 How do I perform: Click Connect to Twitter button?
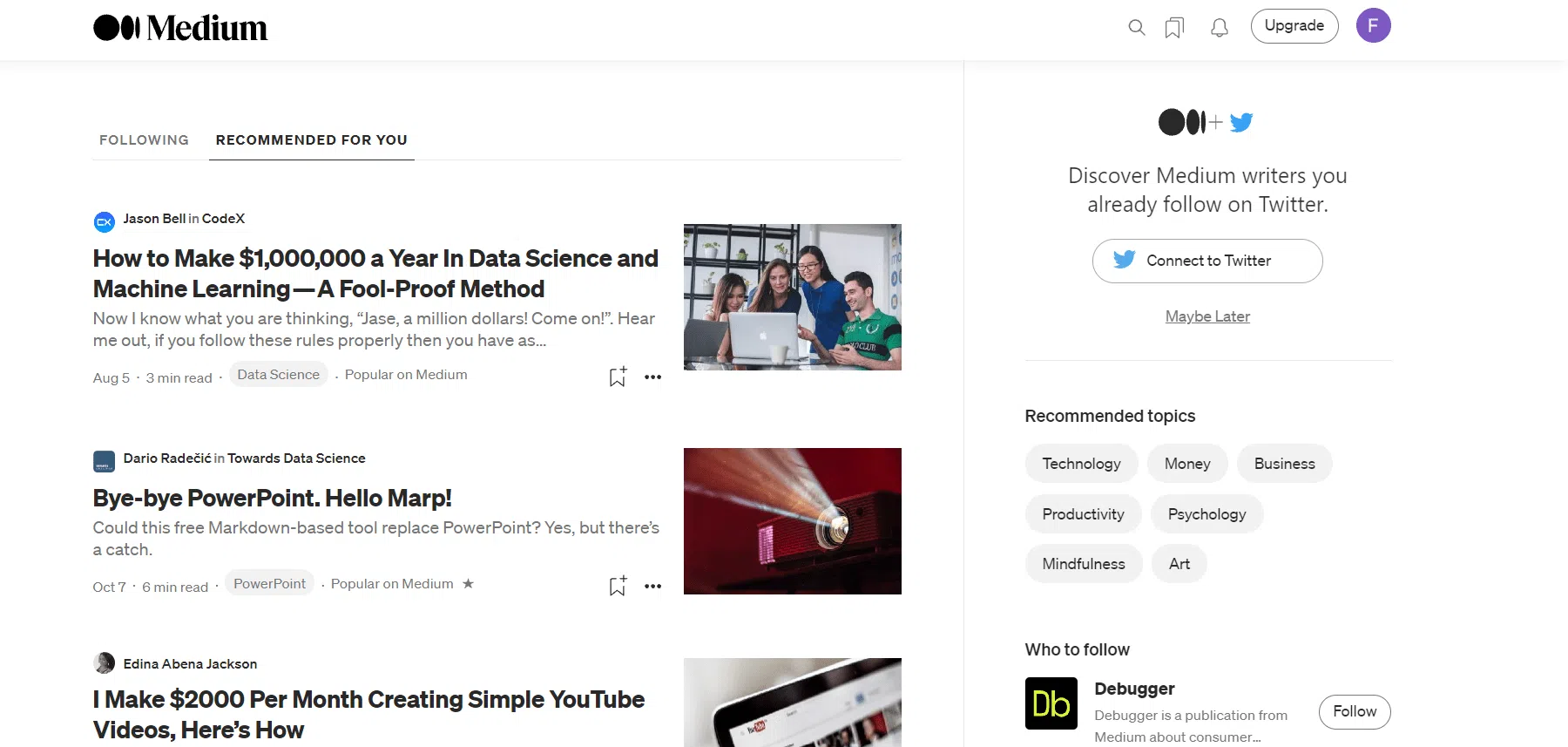pyautogui.click(x=1207, y=261)
